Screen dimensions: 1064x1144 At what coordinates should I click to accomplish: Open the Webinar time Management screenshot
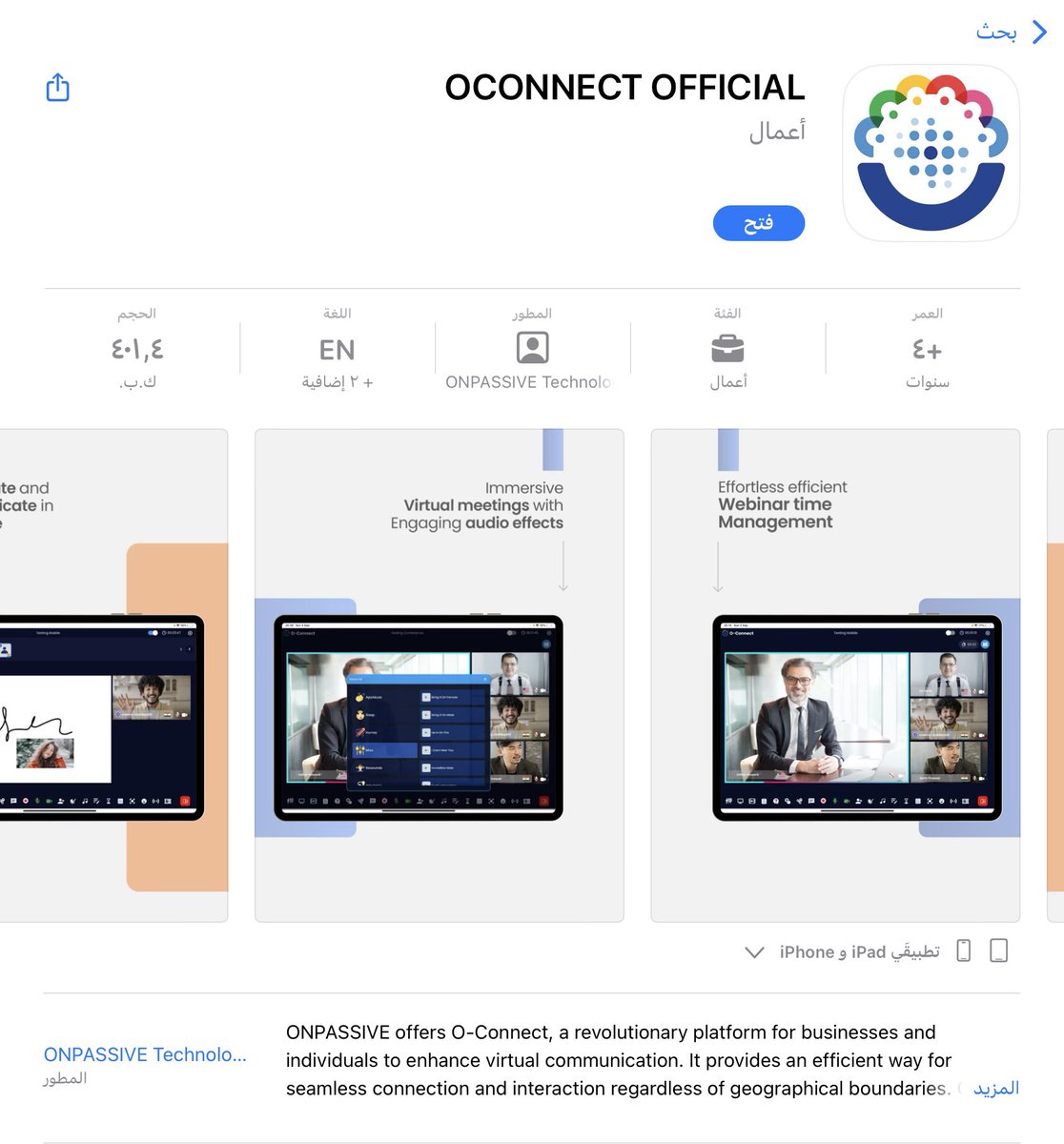coord(835,675)
